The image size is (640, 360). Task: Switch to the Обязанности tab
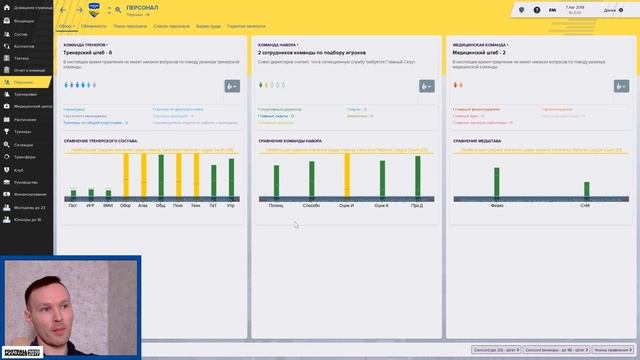[93, 26]
